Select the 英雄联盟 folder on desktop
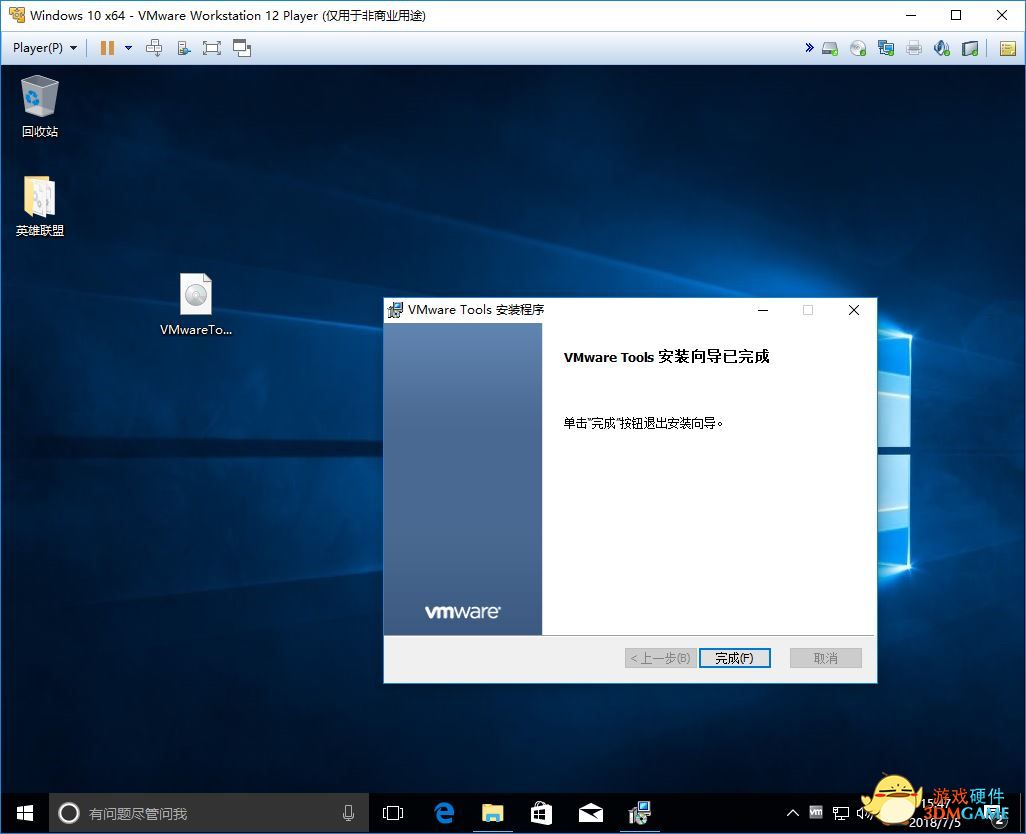This screenshot has width=1026, height=834. [40, 205]
